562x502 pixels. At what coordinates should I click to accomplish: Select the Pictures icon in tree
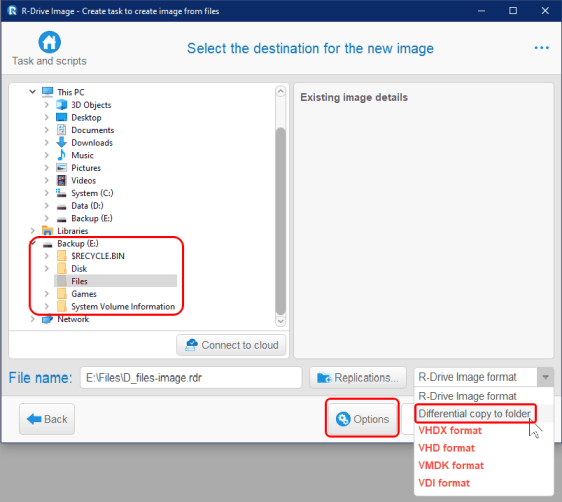[x=62, y=168]
